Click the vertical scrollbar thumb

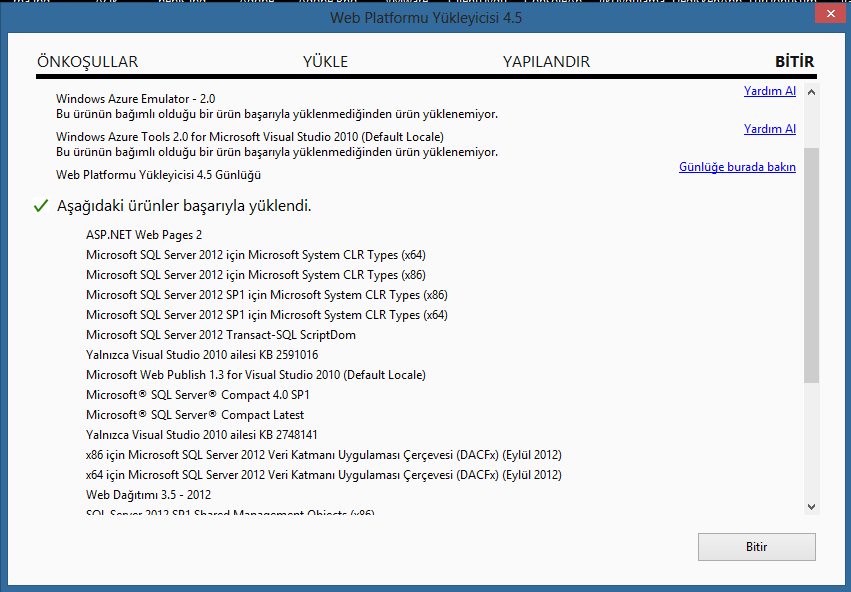(x=811, y=265)
